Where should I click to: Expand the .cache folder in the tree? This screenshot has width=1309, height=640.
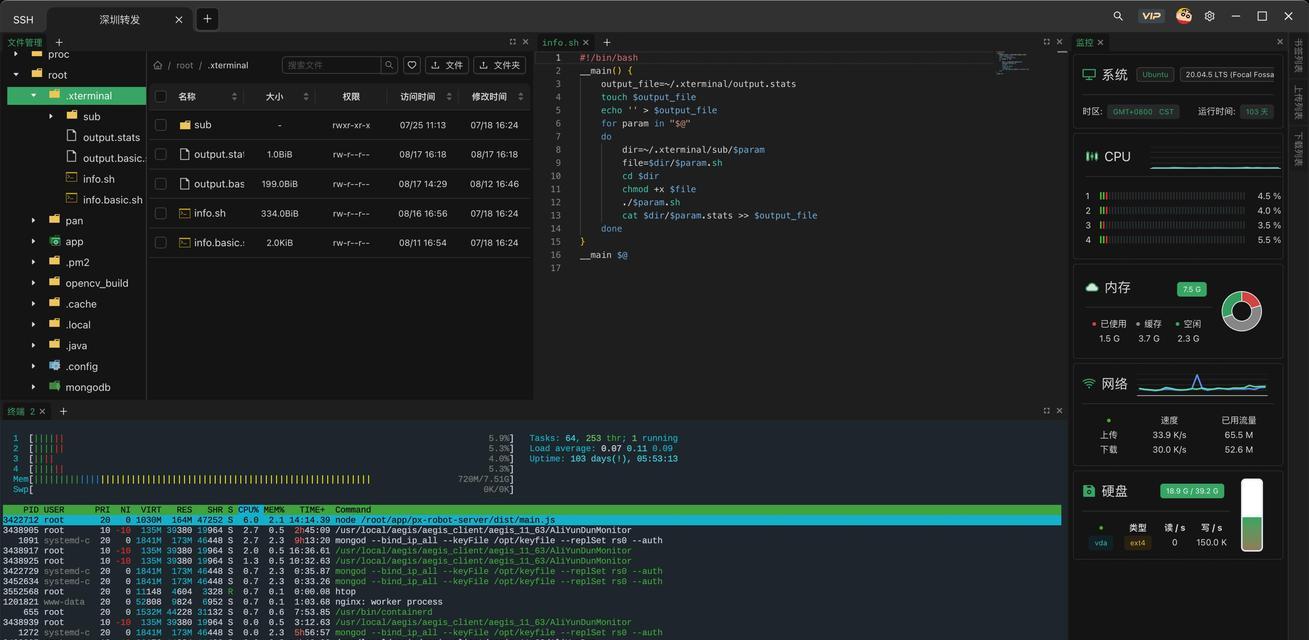tap(33, 304)
